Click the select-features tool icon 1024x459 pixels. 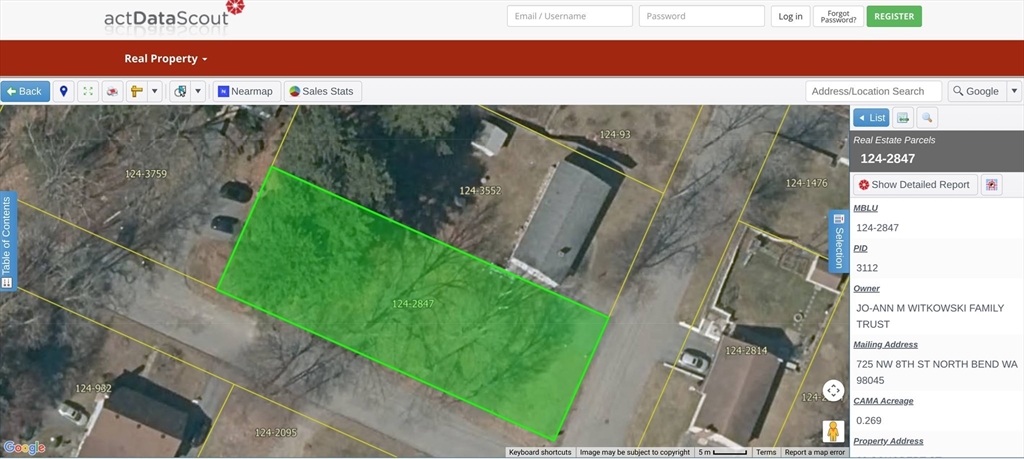180,91
